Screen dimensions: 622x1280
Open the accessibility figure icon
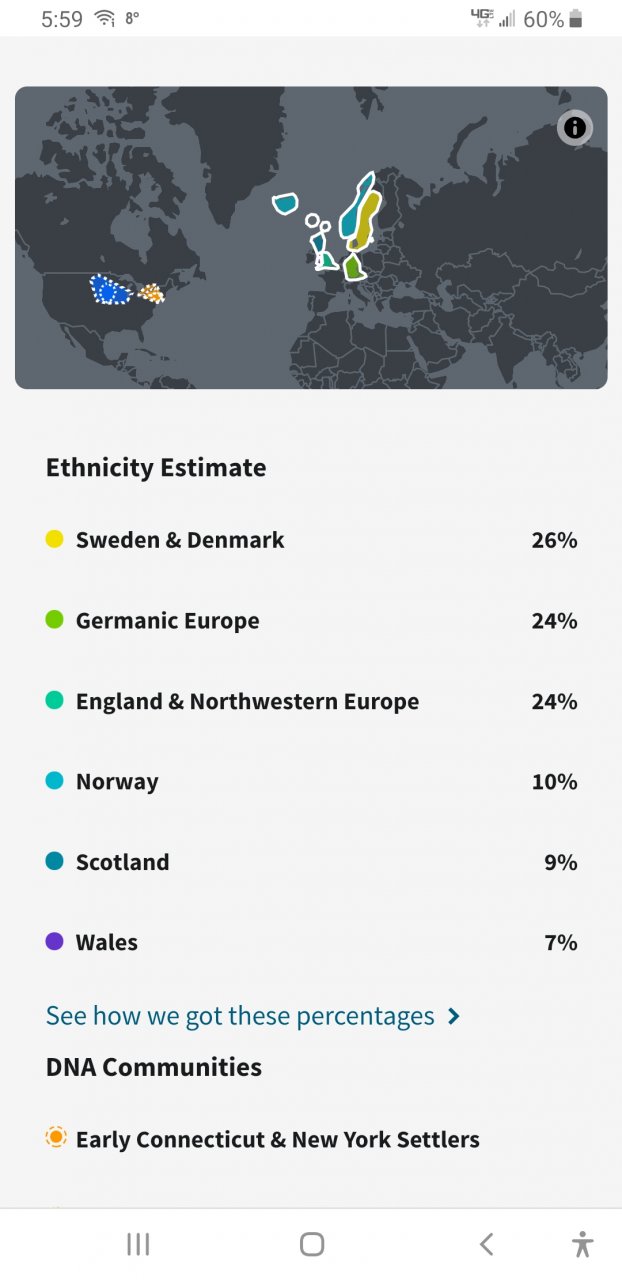(x=583, y=1244)
